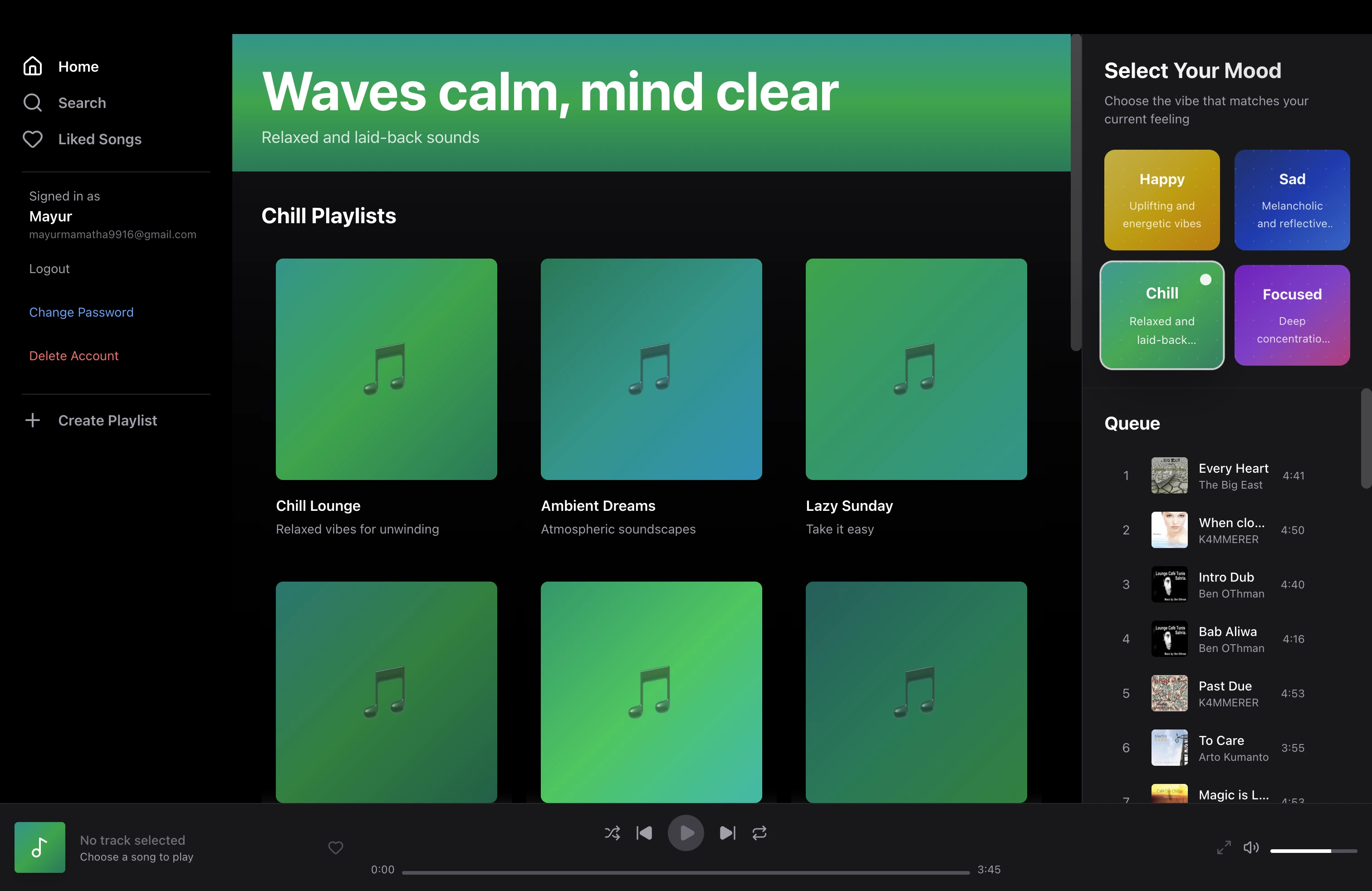
Task: Like the current track heart icon
Action: 335,847
